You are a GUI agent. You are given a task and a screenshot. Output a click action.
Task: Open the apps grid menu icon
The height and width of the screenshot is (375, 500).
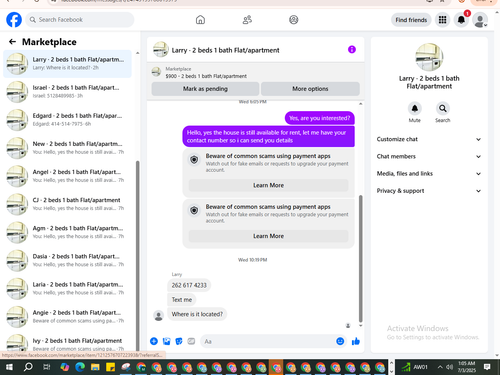click(x=442, y=20)
